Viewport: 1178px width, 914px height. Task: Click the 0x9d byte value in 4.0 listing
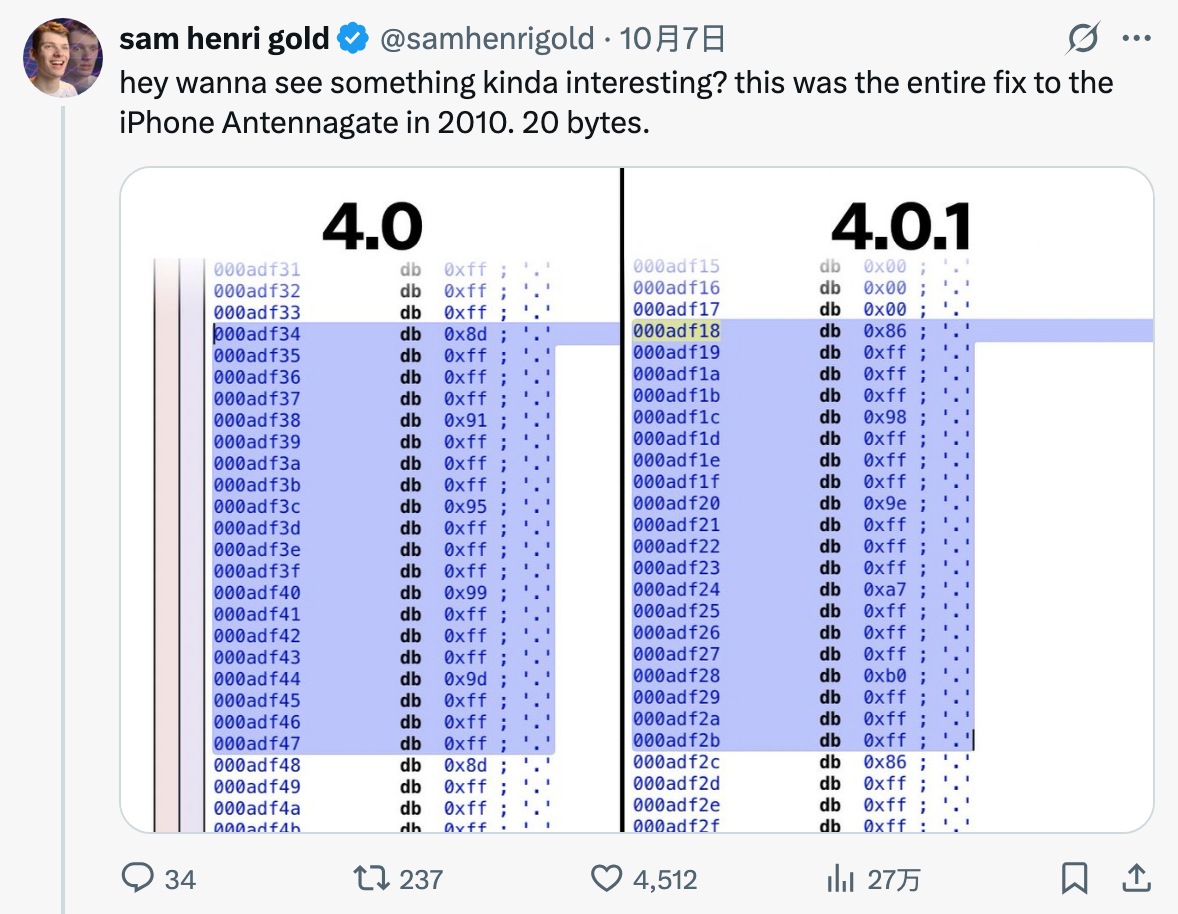click(x=466, y=679)
